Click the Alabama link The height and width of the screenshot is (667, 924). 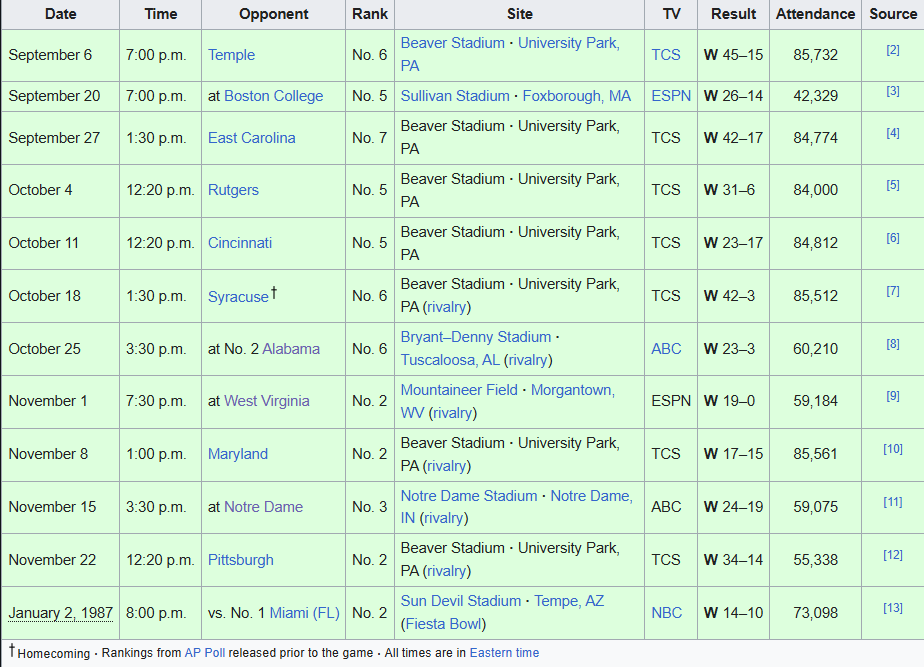[x=291, y=349]
